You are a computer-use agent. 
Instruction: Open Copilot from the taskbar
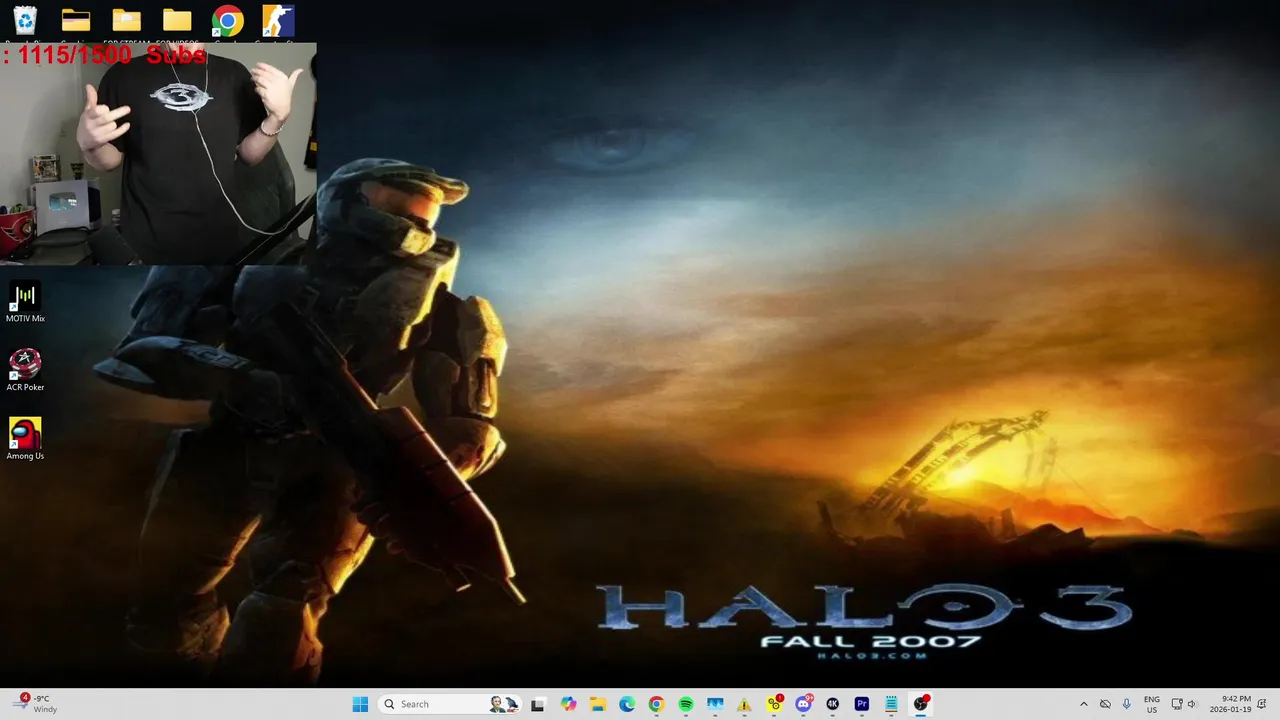click(x=569, y=704)
